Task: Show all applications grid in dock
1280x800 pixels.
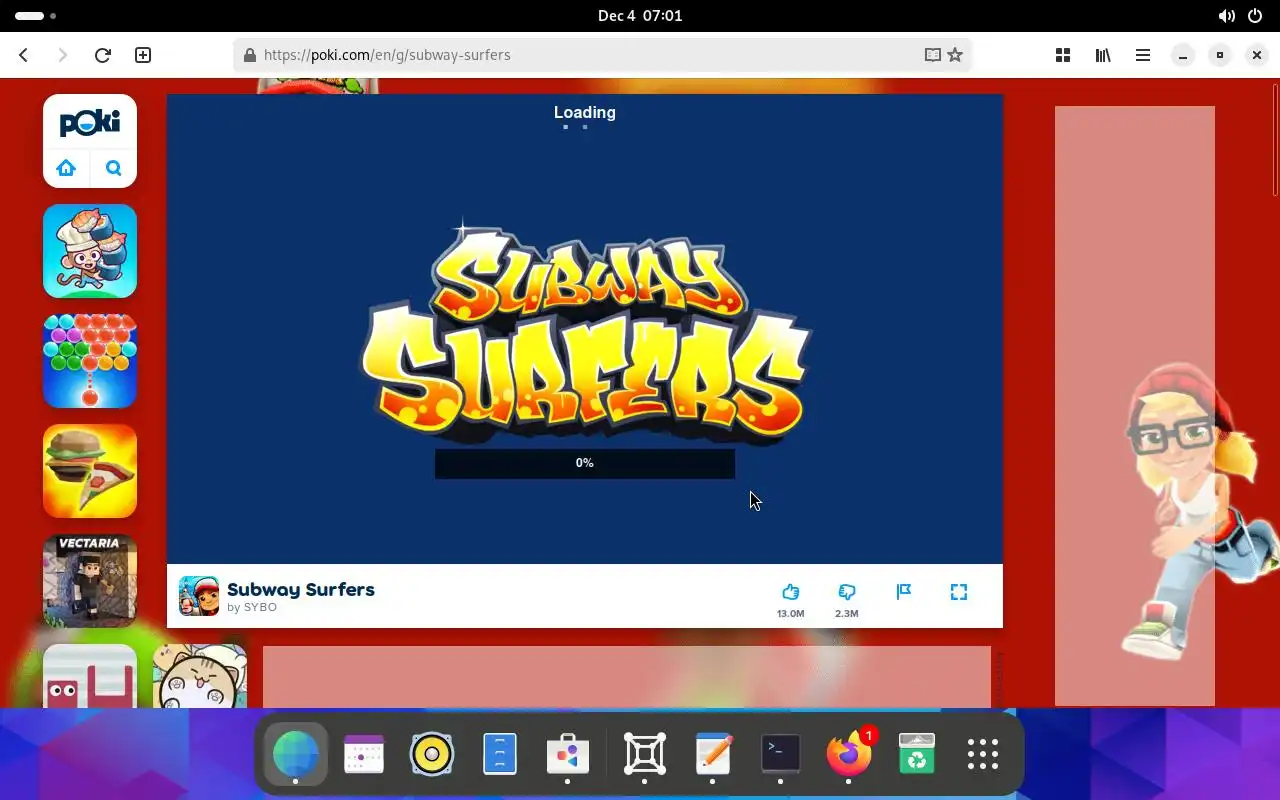Action: click(983, 754)
